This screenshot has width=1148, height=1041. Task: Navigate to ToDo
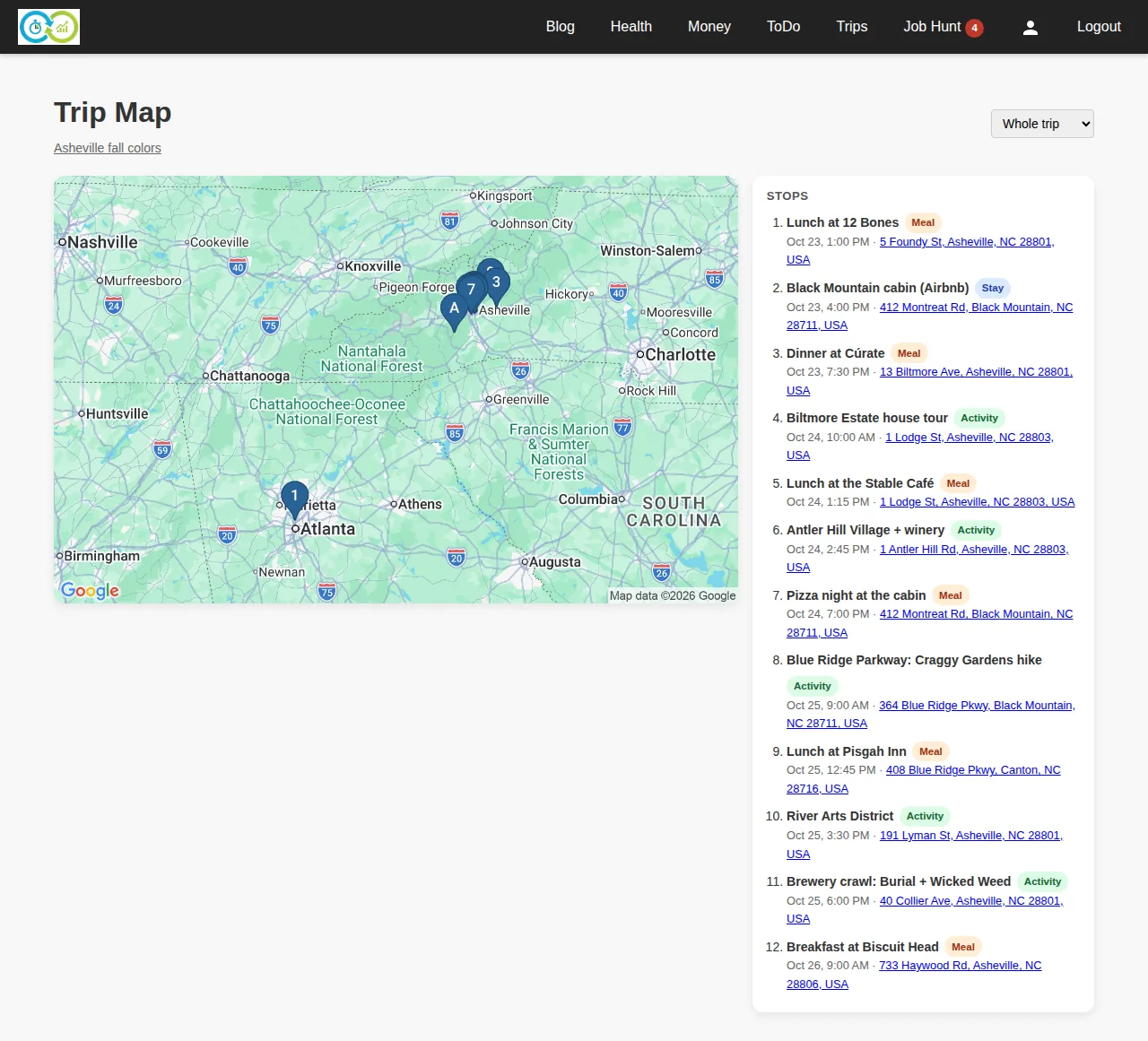coord(783,27)
